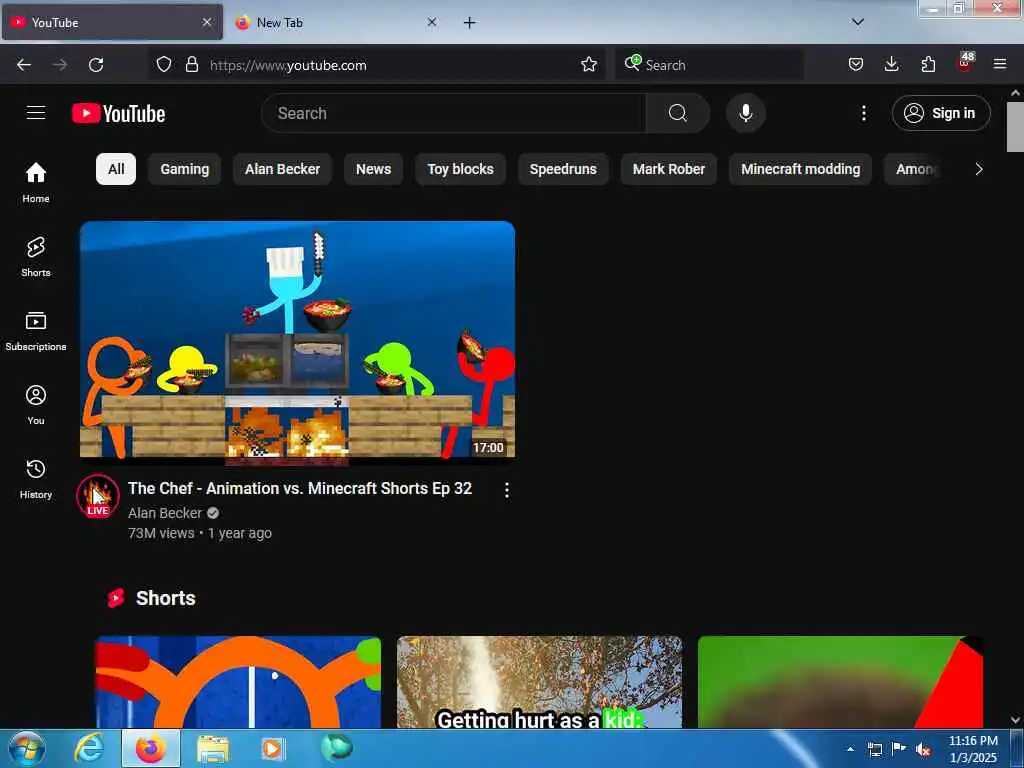Open a new browser tab with plus
The height and width of the screenshot is (768, 1024).
point(469,23)
